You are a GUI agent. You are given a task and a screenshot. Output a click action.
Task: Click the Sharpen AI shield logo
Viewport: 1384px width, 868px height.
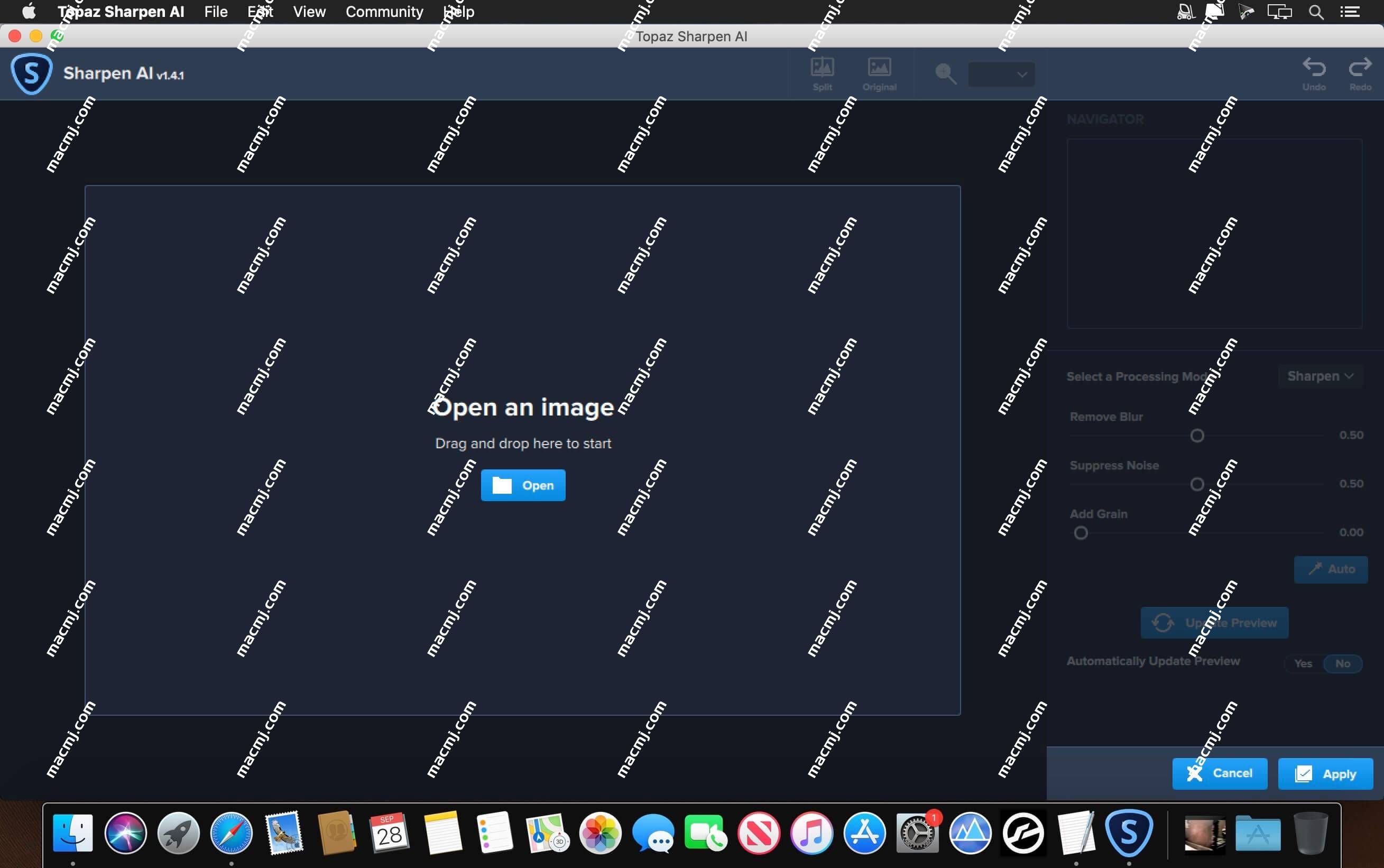point(32,73)
